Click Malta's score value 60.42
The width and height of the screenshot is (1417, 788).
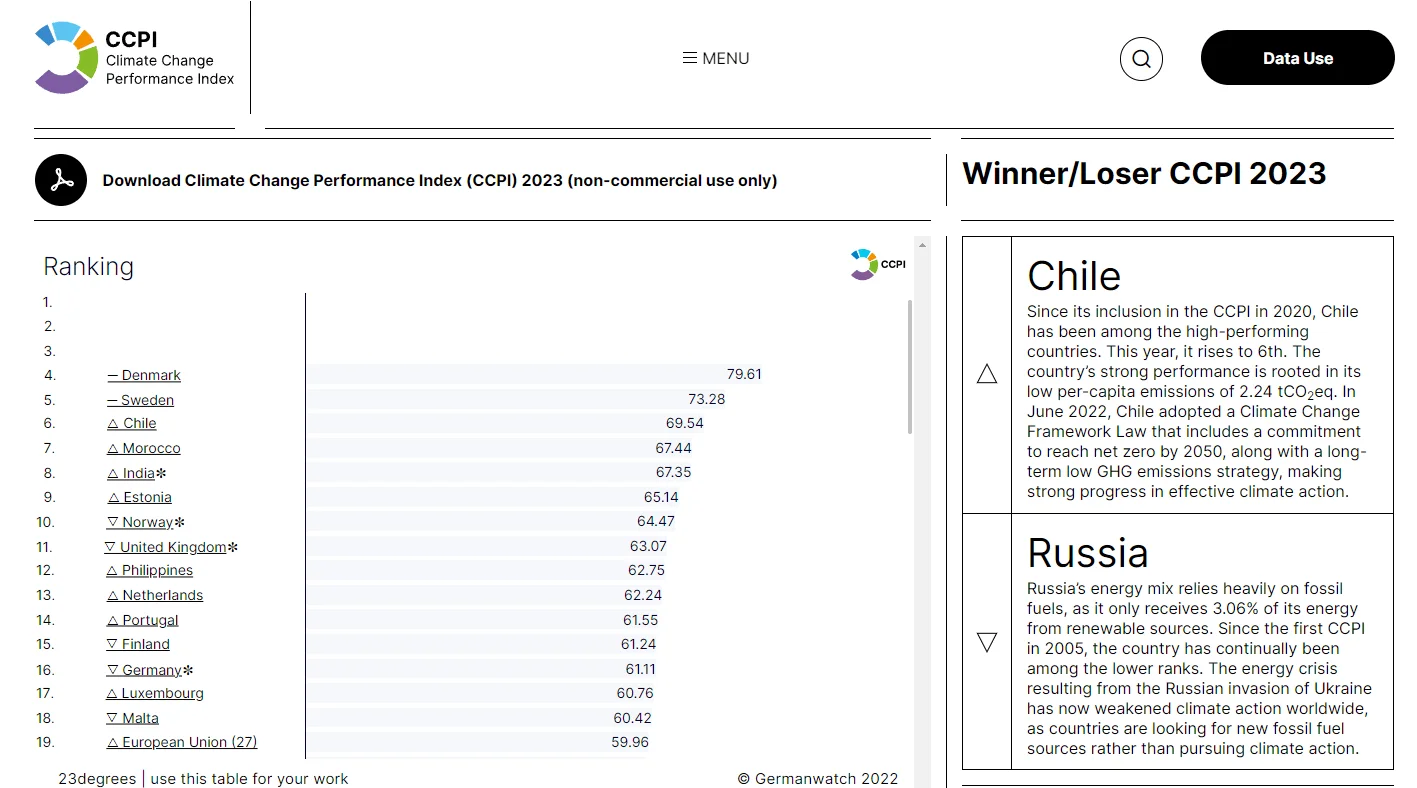(x=633, y=718)
